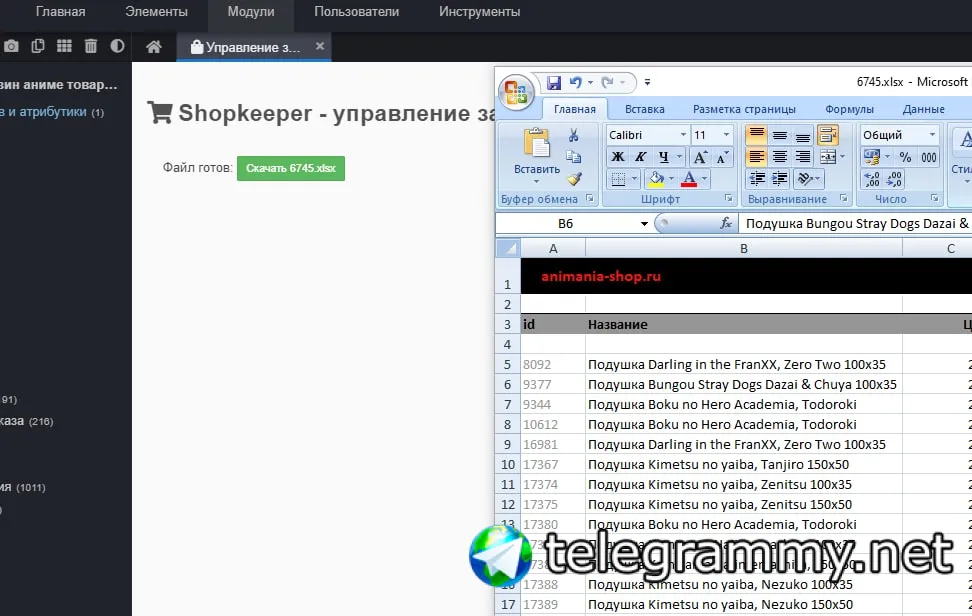The height and width of the screenshot is (616, 972).
Task: Apply cell borders with the border icon
Action: (x=618, y=179)
